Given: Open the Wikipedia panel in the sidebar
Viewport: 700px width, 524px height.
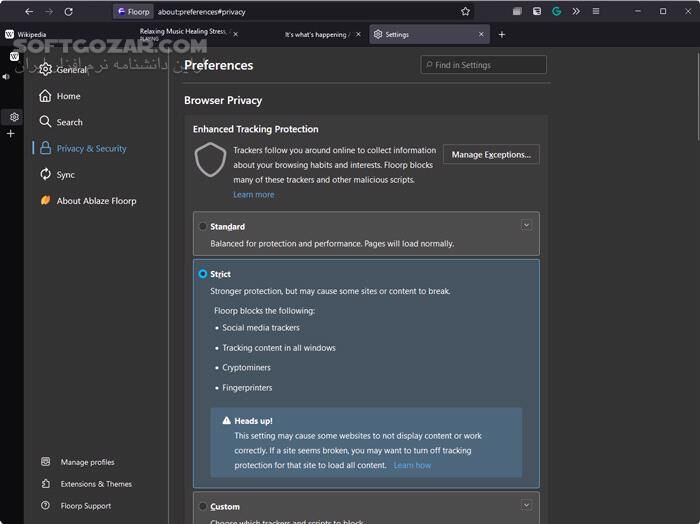Looking at the screenshot, I should tap(13, 56).
